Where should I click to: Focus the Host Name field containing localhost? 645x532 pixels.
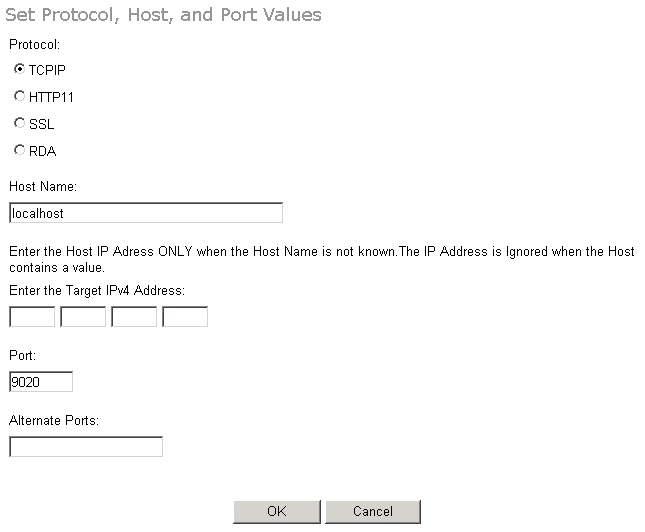[146, 213]
